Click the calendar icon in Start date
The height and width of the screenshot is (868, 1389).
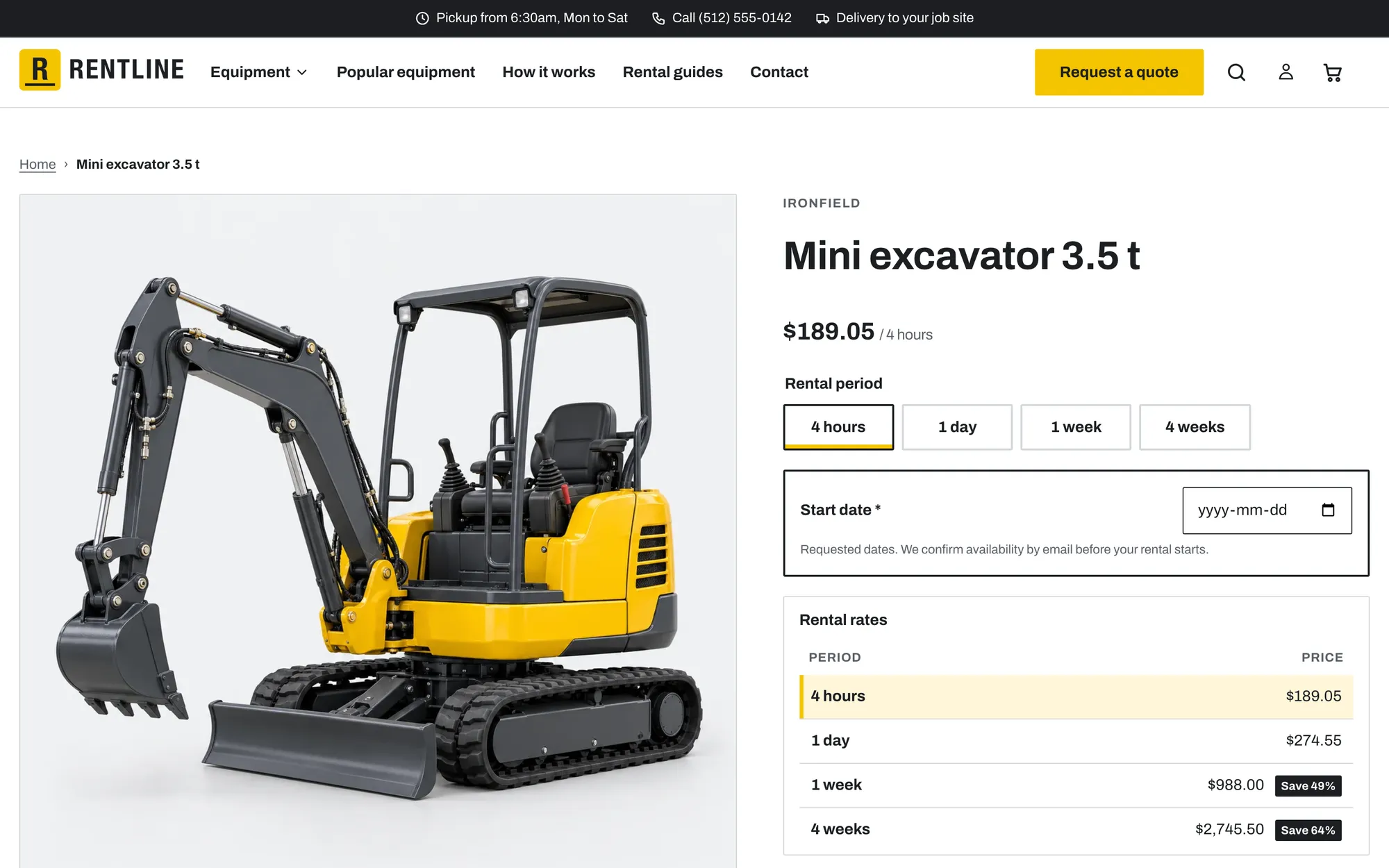[1328, 510]
